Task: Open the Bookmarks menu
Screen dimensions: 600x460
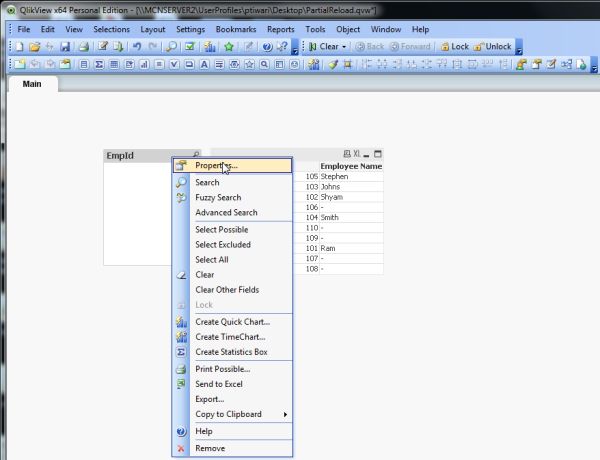Action: tap(236, 29)
